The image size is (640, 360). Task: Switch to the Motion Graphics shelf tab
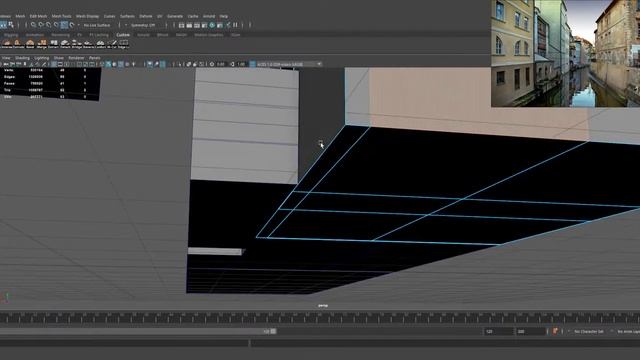209,35
